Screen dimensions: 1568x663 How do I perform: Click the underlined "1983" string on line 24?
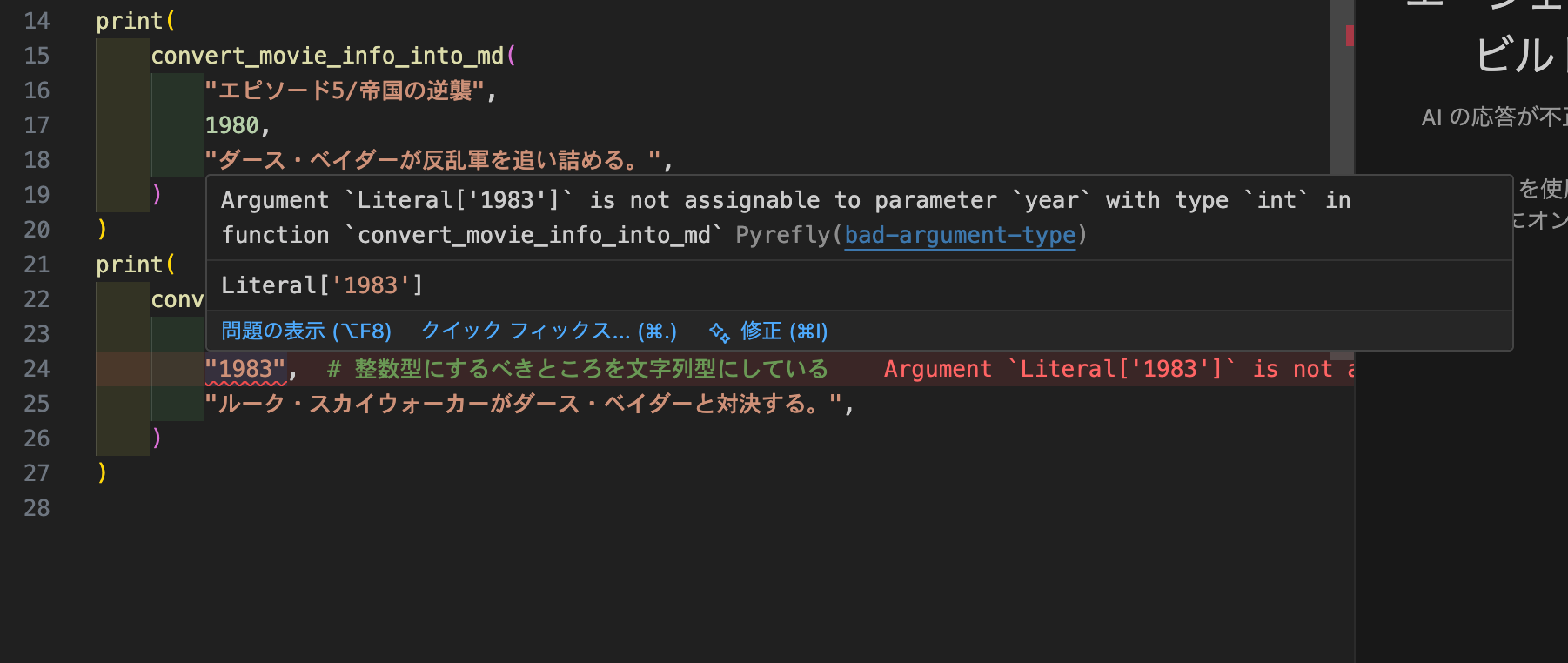point(245,370)
